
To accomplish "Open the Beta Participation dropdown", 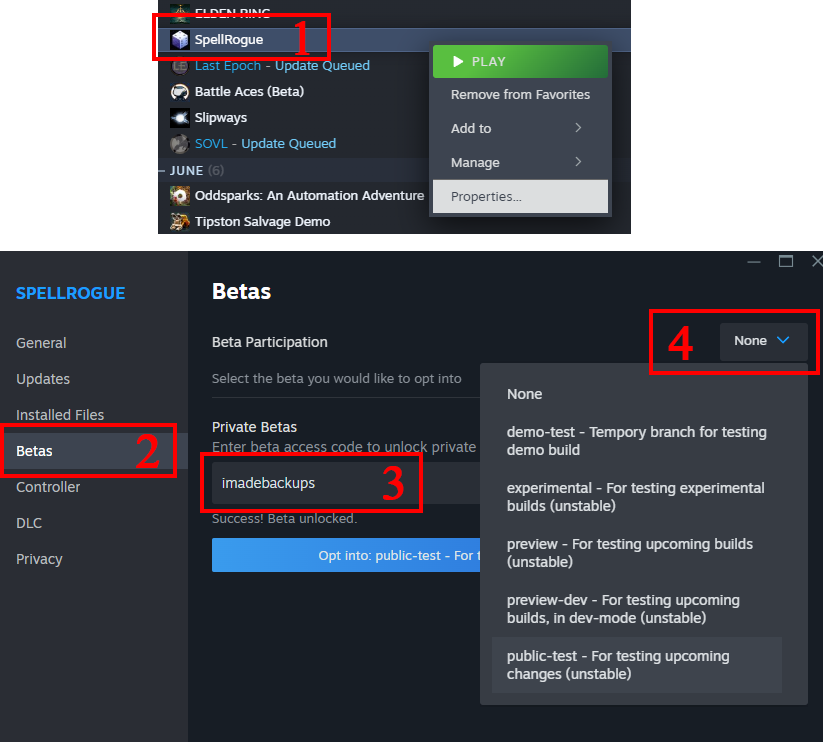I will tap(763, 341).
